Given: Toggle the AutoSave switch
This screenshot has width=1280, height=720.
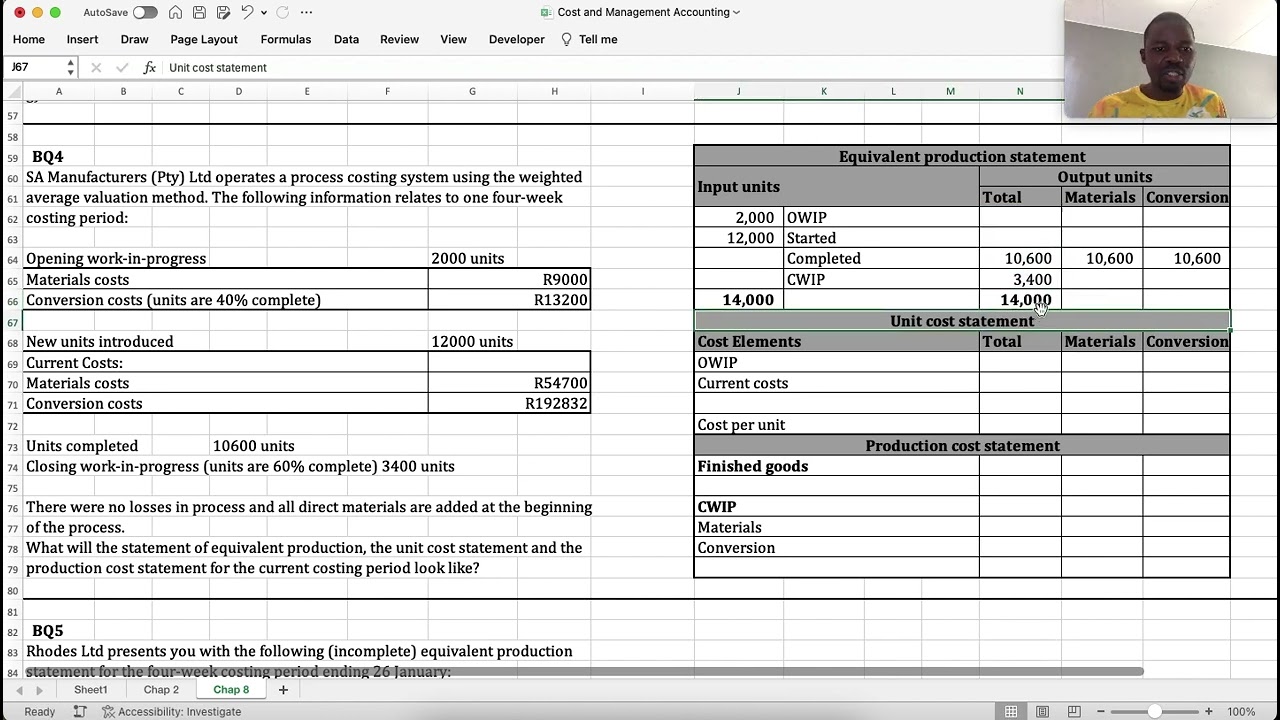Looking at the screenshot, I should [x=145, y=12].
